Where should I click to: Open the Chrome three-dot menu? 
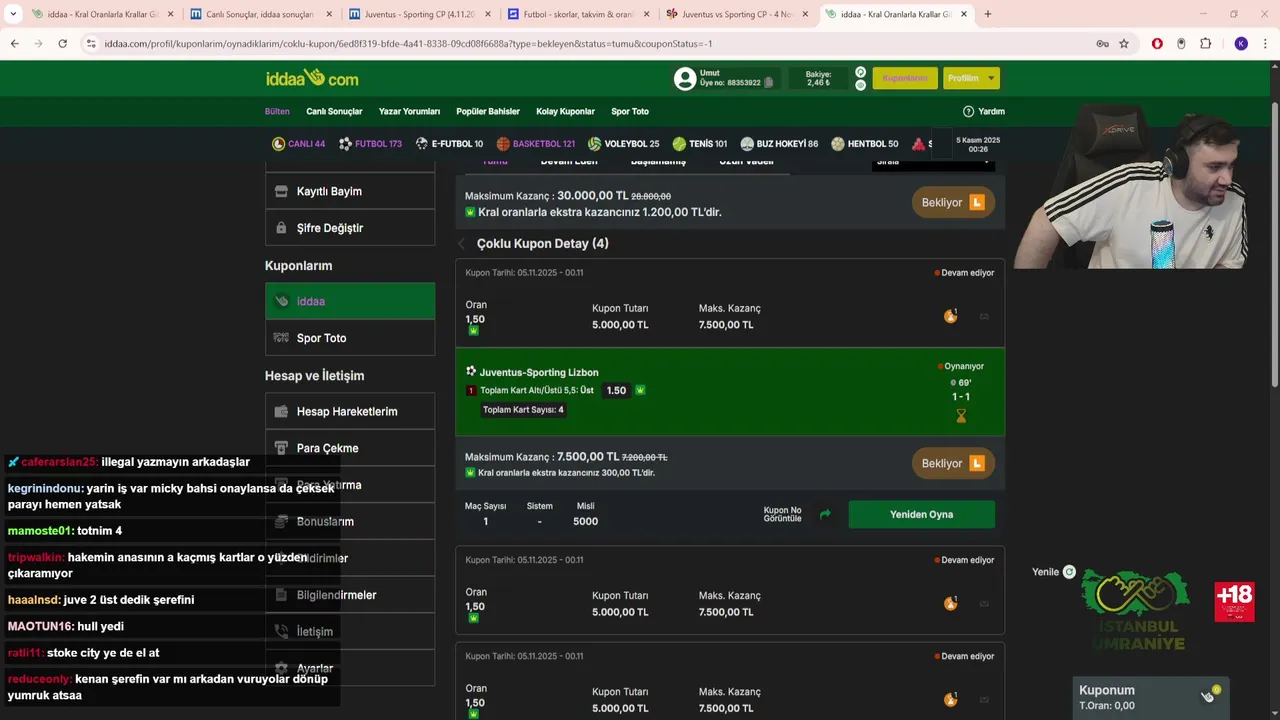1266,44
